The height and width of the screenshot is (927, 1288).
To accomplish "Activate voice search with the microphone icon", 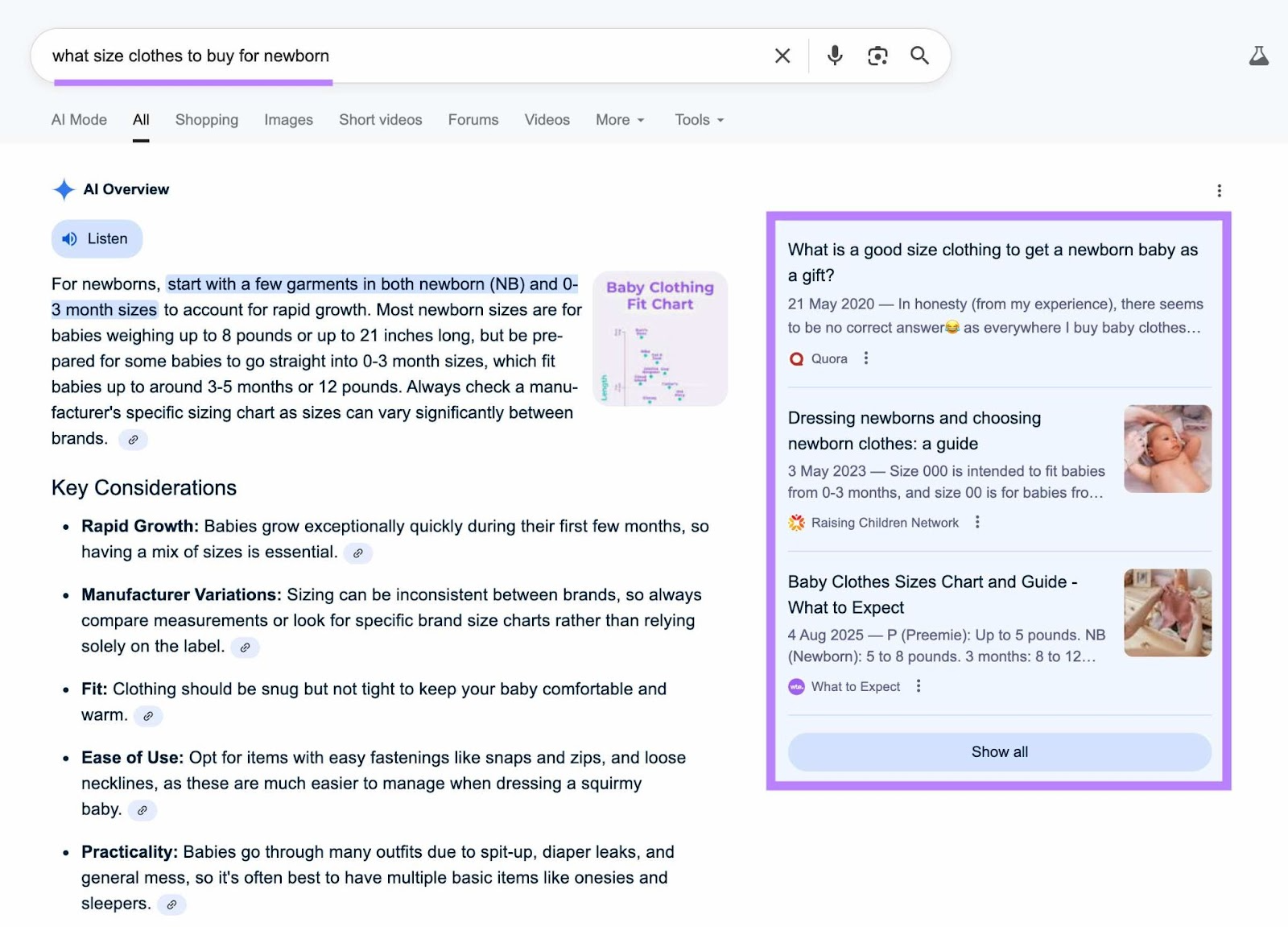I will (x=834, y=56).
